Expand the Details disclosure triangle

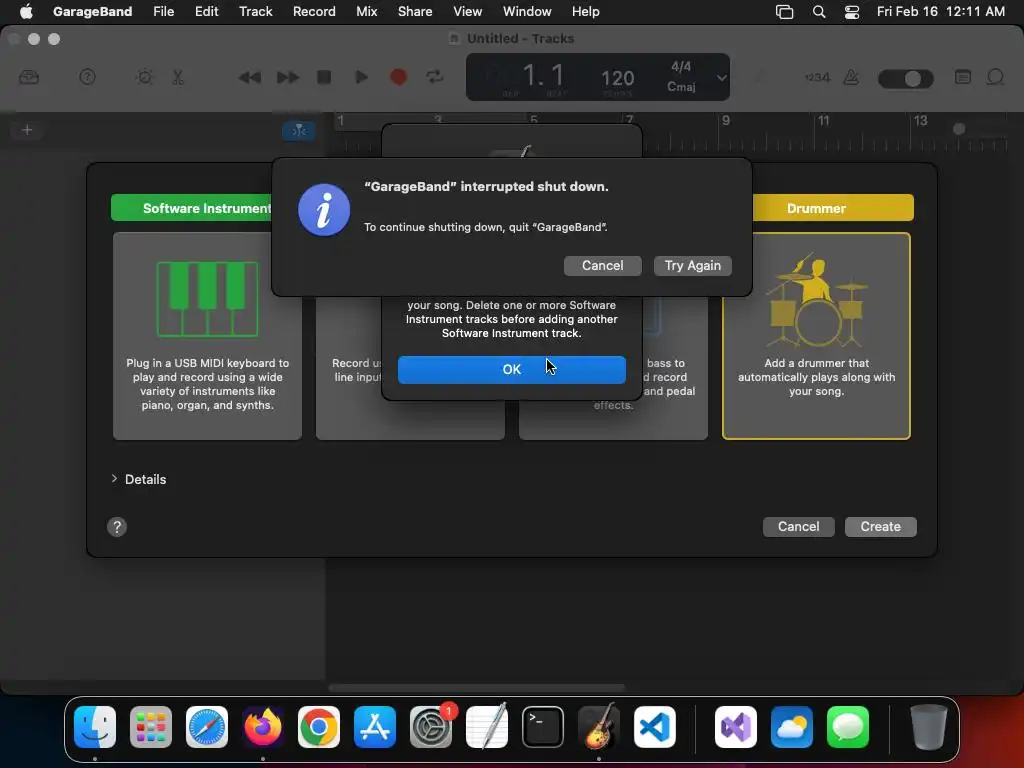tap(114, 479)
